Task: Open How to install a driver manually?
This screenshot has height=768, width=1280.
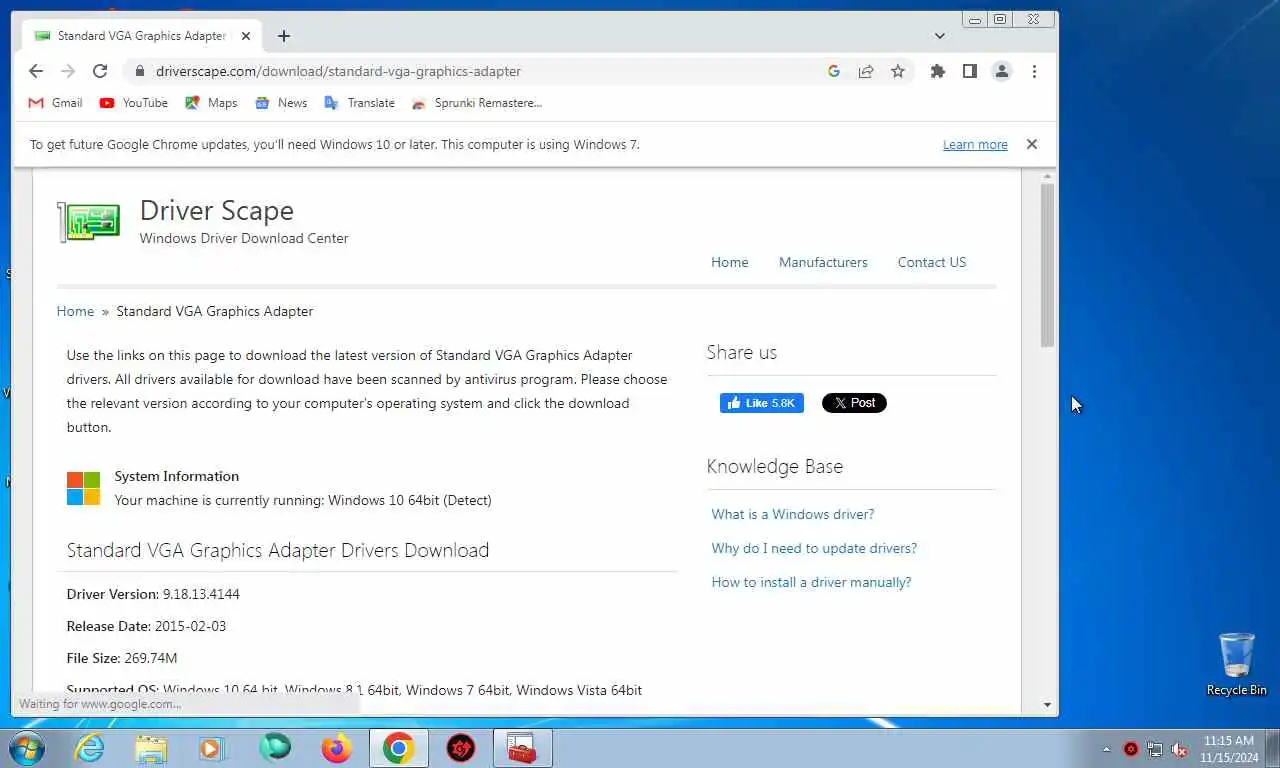Action: tap(811, 582)
